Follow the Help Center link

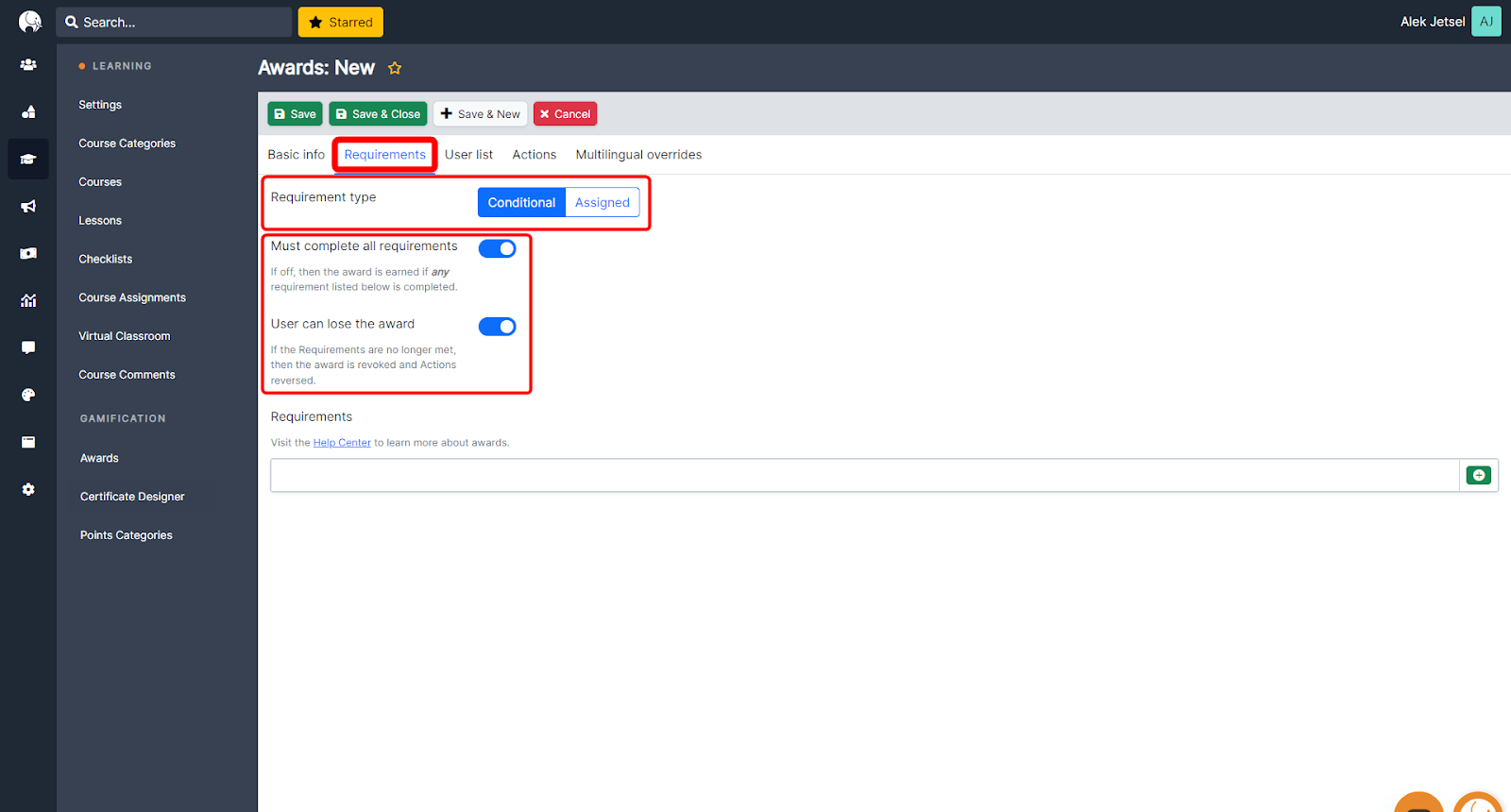click(342, 443)
